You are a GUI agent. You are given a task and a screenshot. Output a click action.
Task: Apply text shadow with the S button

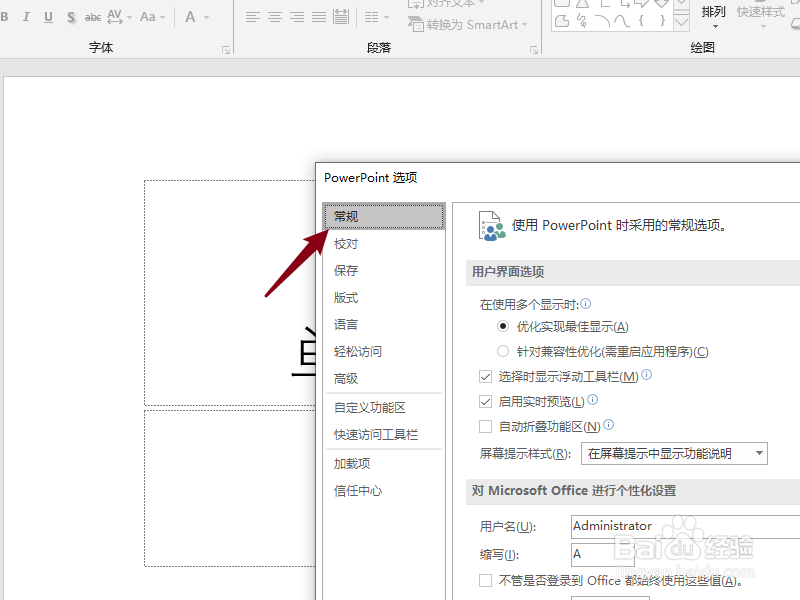pos(71,17)
